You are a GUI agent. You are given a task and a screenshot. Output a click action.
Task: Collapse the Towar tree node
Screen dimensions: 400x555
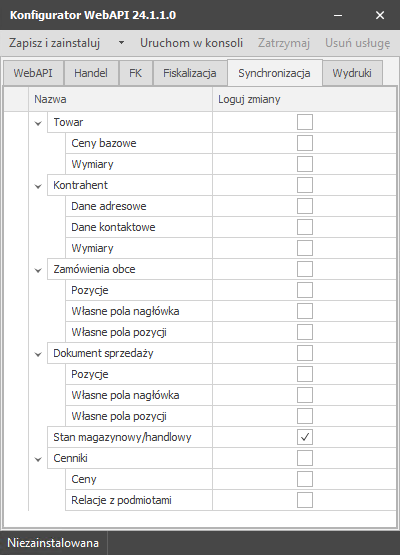tap(38, 123)
